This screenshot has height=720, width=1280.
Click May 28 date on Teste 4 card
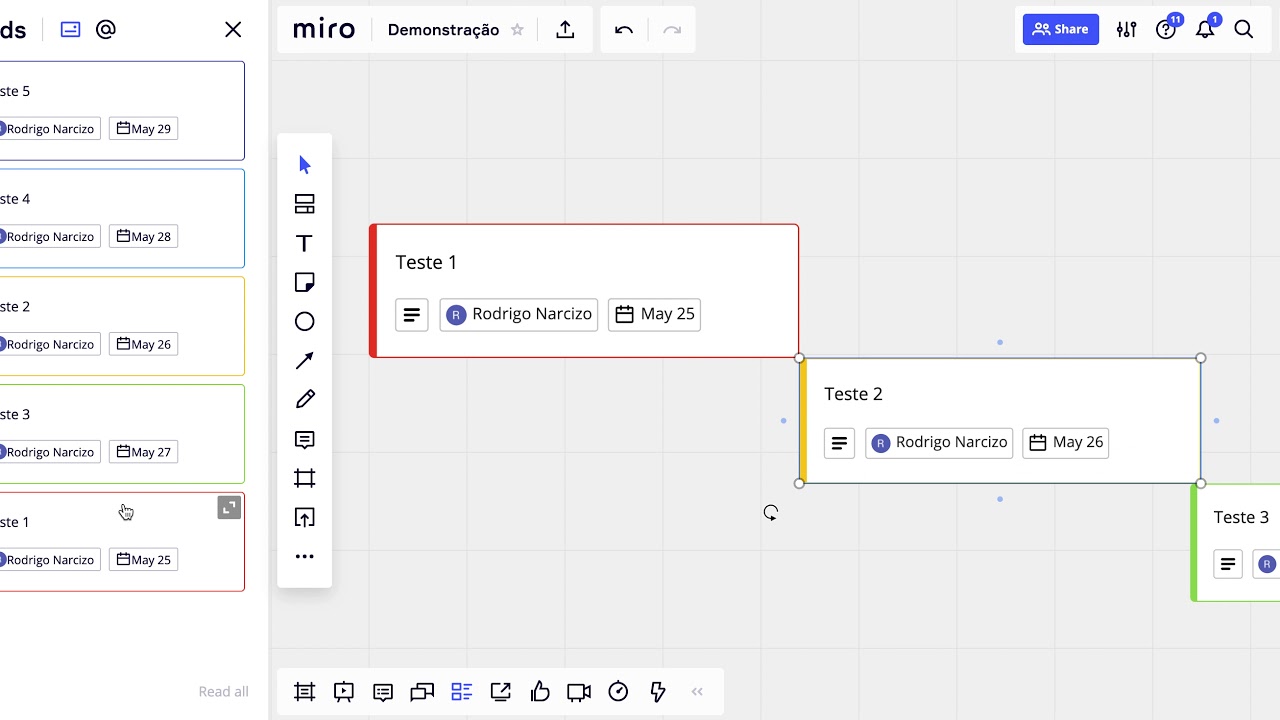(143, 236)
